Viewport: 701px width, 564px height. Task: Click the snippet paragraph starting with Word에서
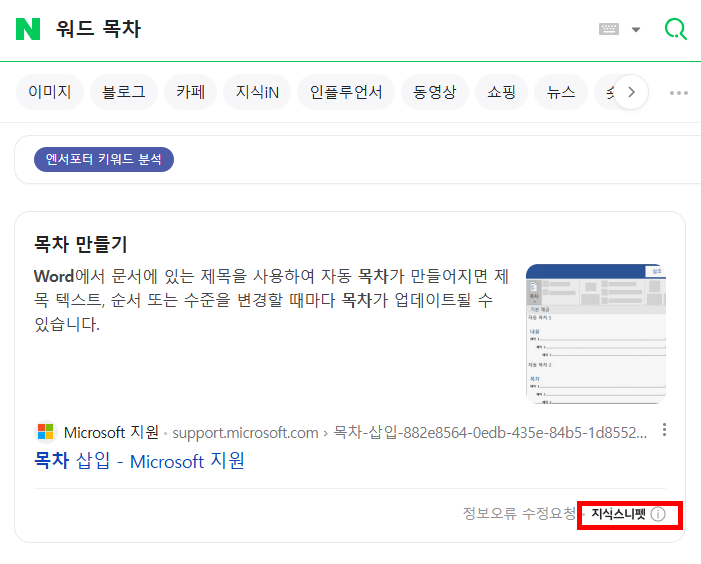271,300
